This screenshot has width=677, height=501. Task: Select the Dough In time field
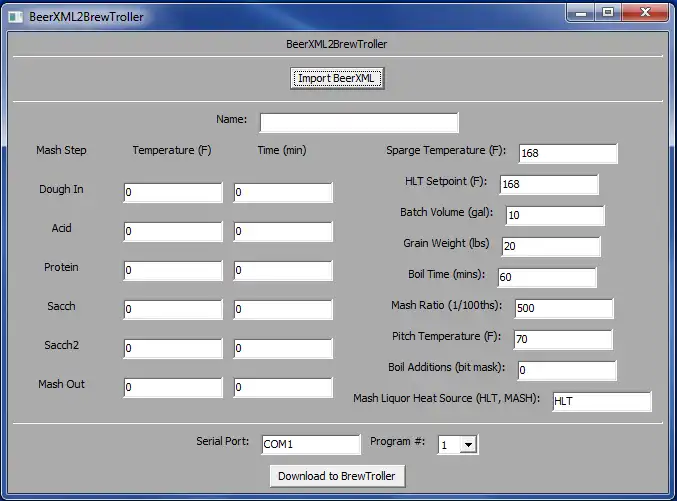pos(283,193)
